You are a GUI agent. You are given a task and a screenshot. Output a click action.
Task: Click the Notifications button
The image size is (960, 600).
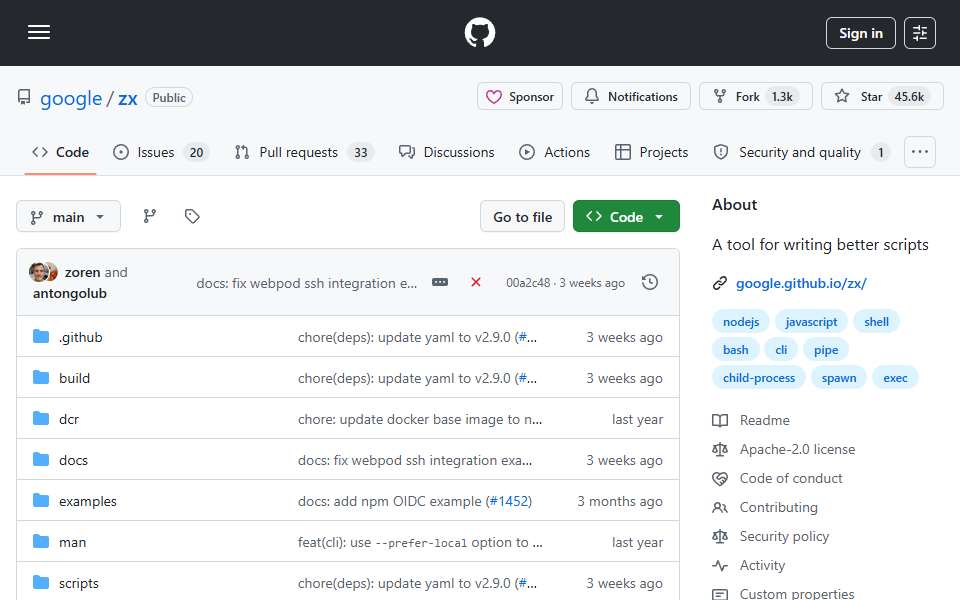tap(631, 97)
